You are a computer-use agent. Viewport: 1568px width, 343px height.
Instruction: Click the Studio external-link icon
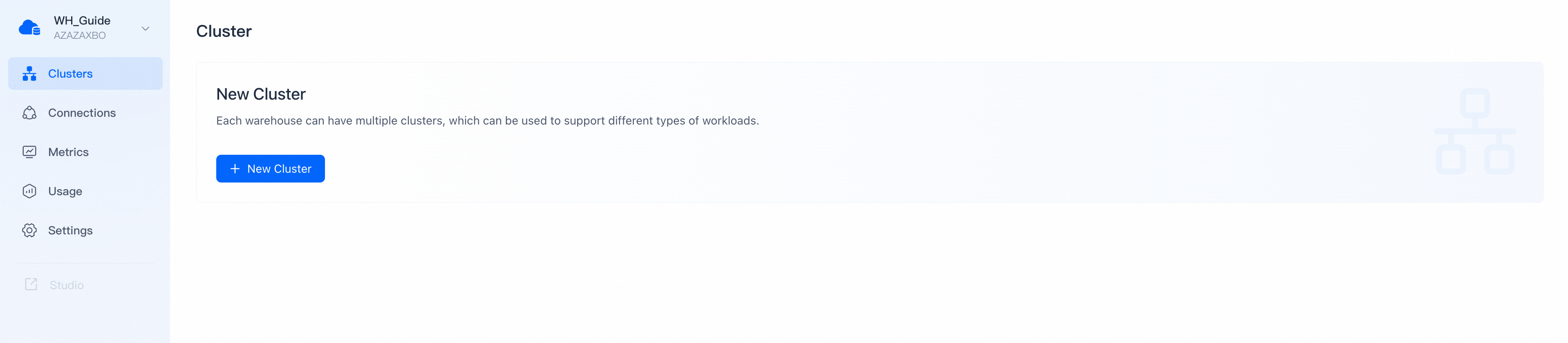30,284
